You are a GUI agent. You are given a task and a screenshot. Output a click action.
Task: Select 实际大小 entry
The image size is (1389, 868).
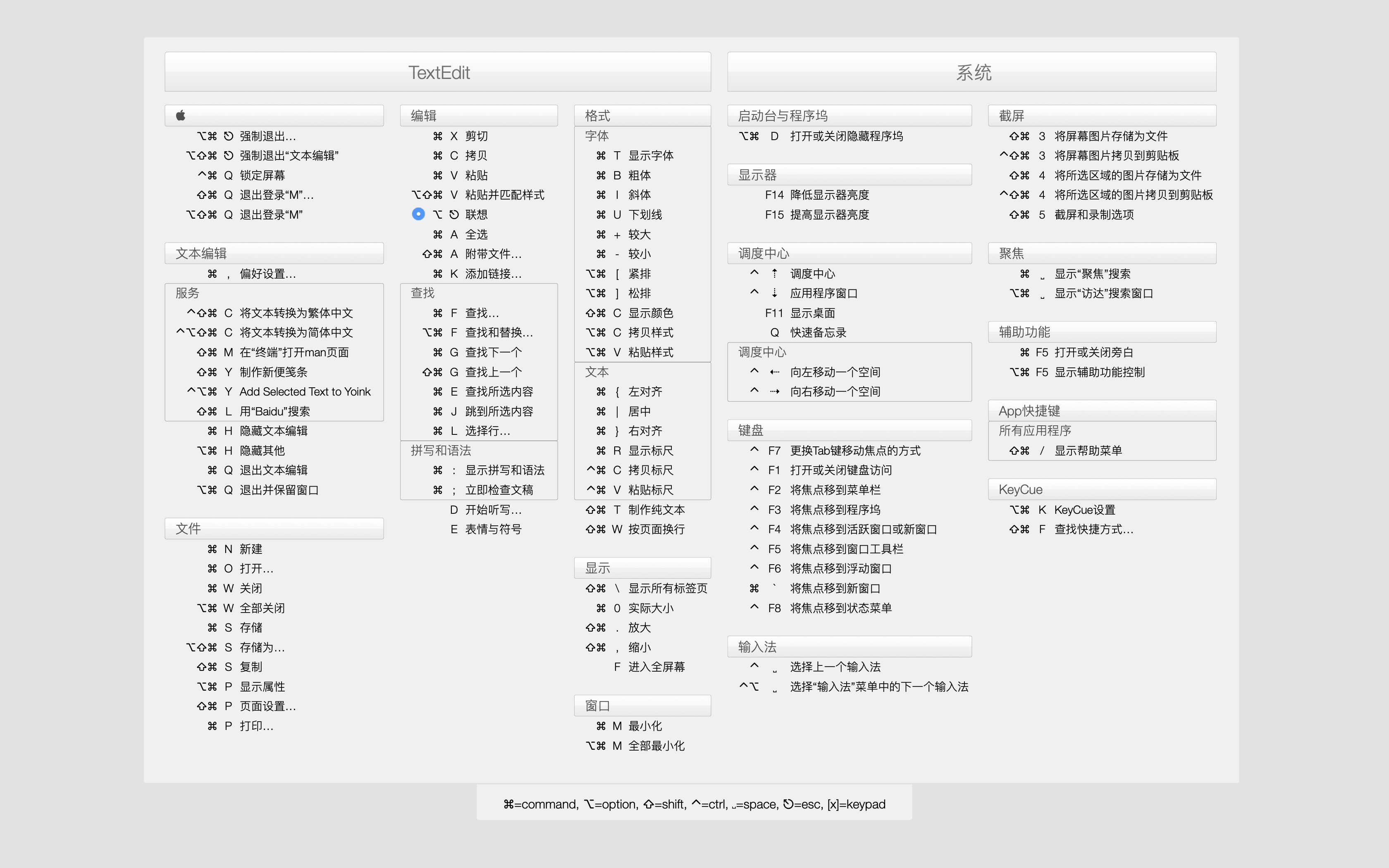tap(635, 608)
